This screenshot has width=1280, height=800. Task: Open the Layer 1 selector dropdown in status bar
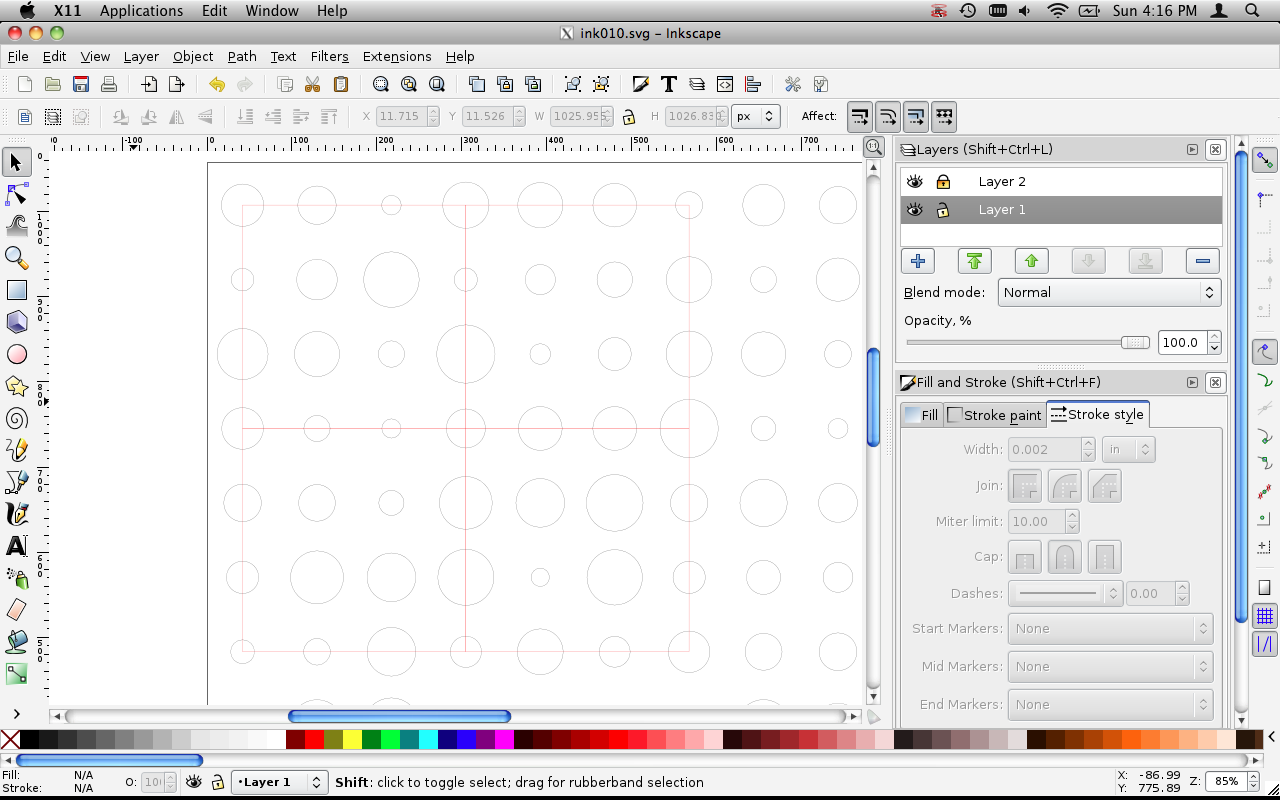pyautogui.click(x=279, y=782)
